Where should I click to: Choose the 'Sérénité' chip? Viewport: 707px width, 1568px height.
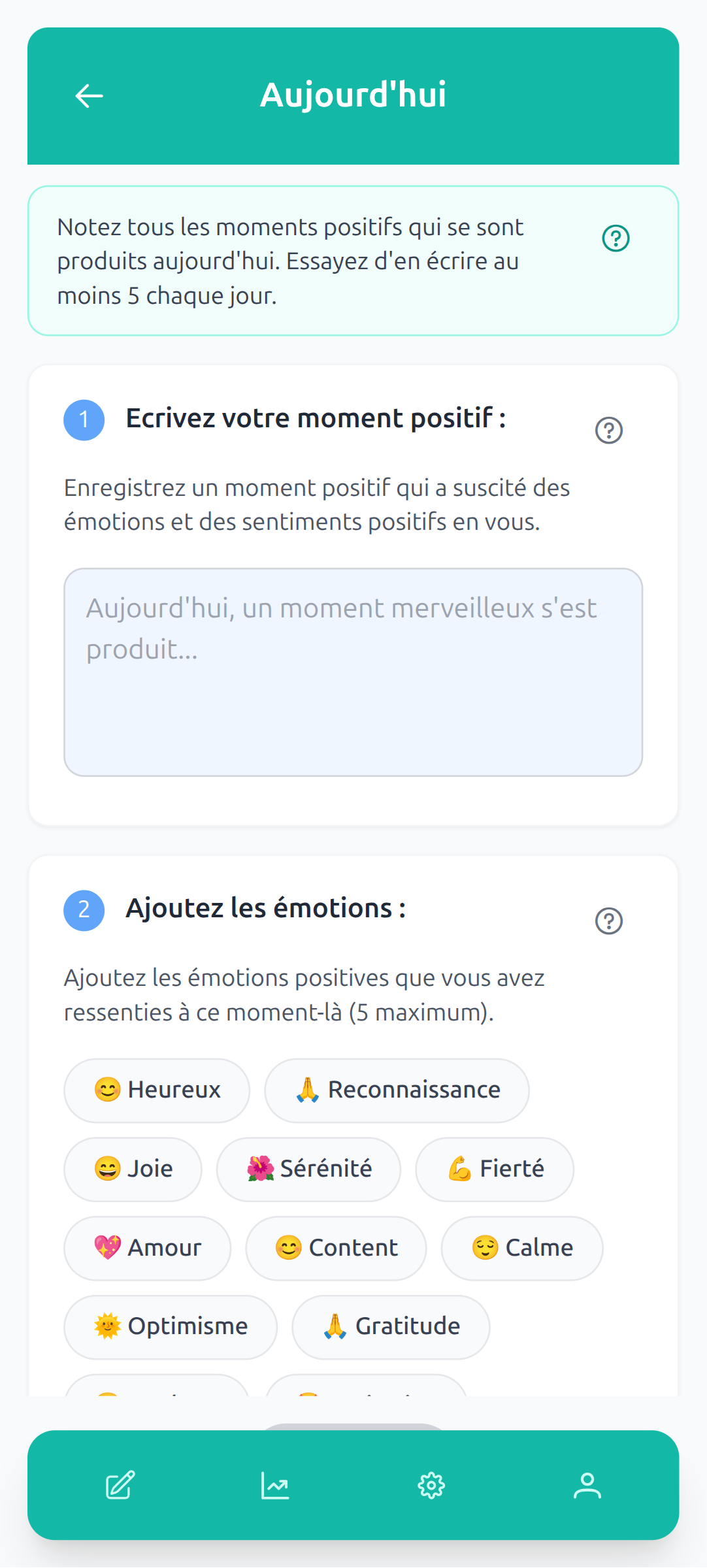coord(308,1169)
